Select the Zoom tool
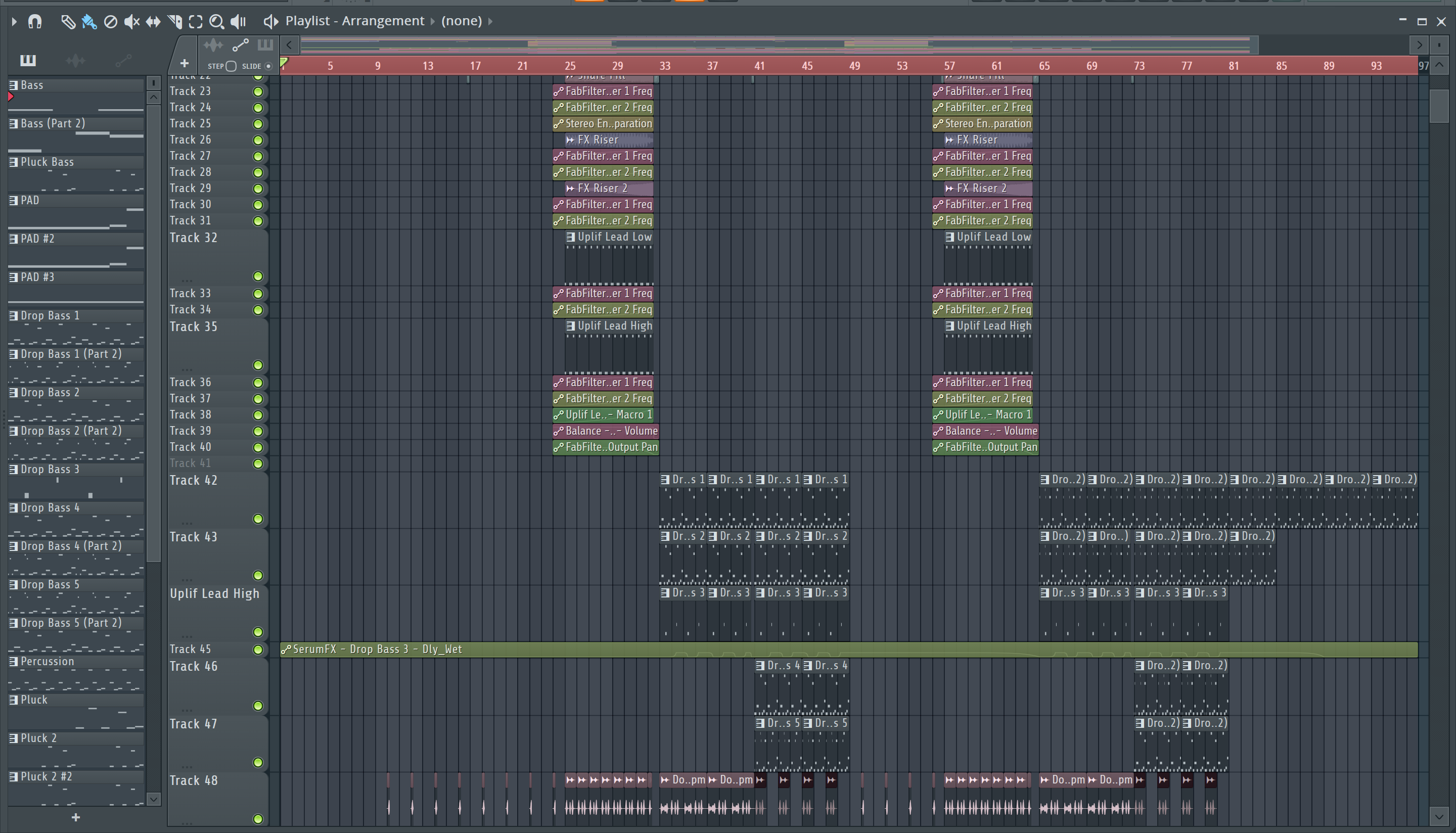 point(217,21)
